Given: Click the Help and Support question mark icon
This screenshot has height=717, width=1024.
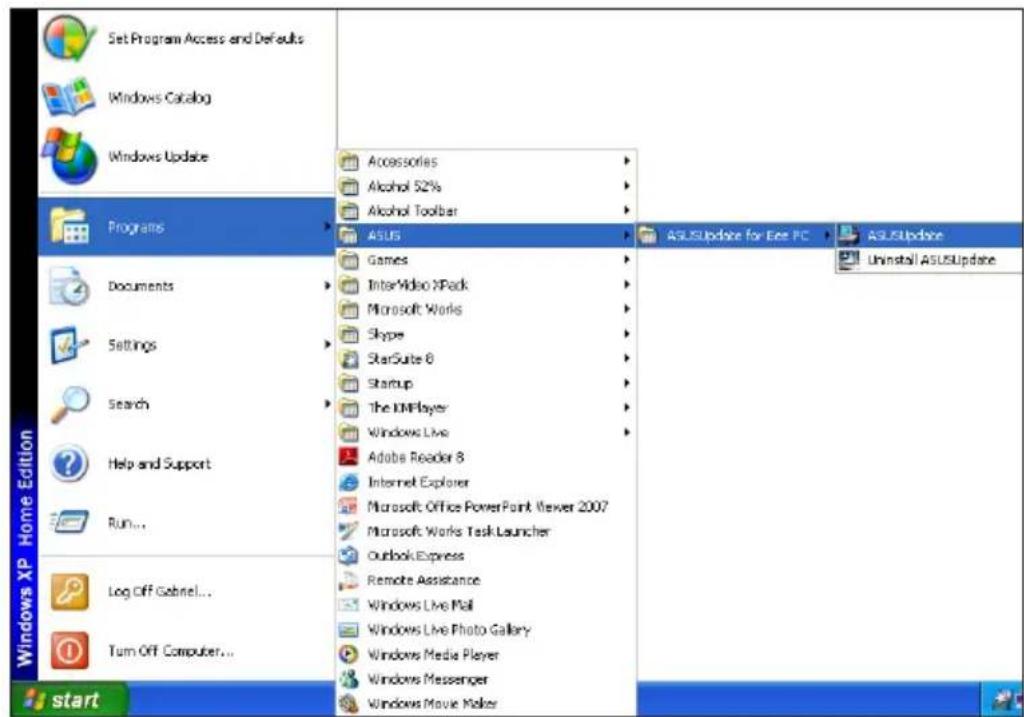Looking at the screenshot, I should [x=69, y=464].
